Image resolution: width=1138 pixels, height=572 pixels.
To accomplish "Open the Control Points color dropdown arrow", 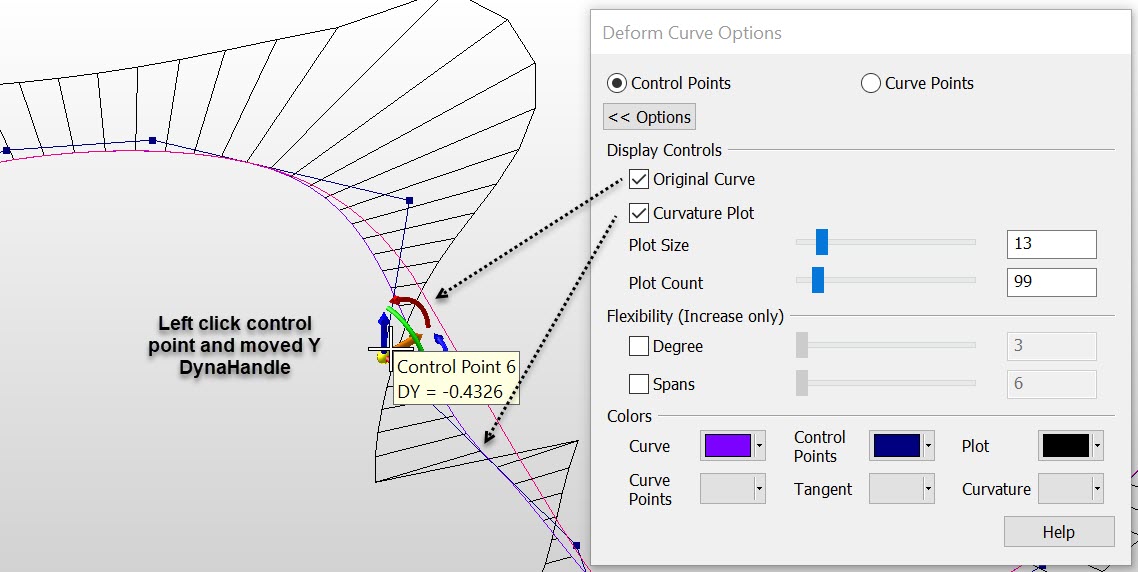I will [x=928, y=446].
